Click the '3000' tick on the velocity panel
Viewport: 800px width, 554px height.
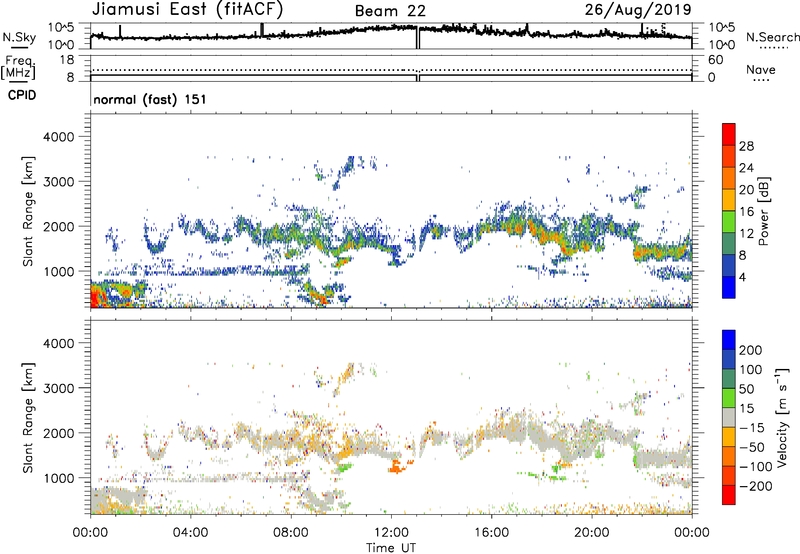[x=58, y=388]
